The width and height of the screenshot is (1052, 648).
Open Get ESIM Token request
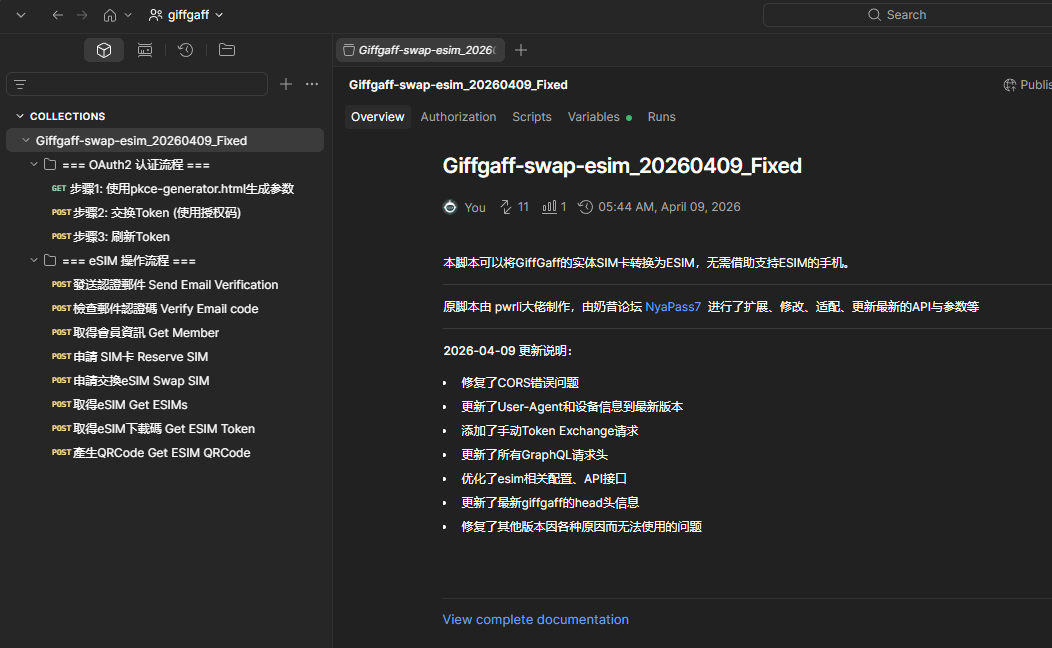[154, 429]
